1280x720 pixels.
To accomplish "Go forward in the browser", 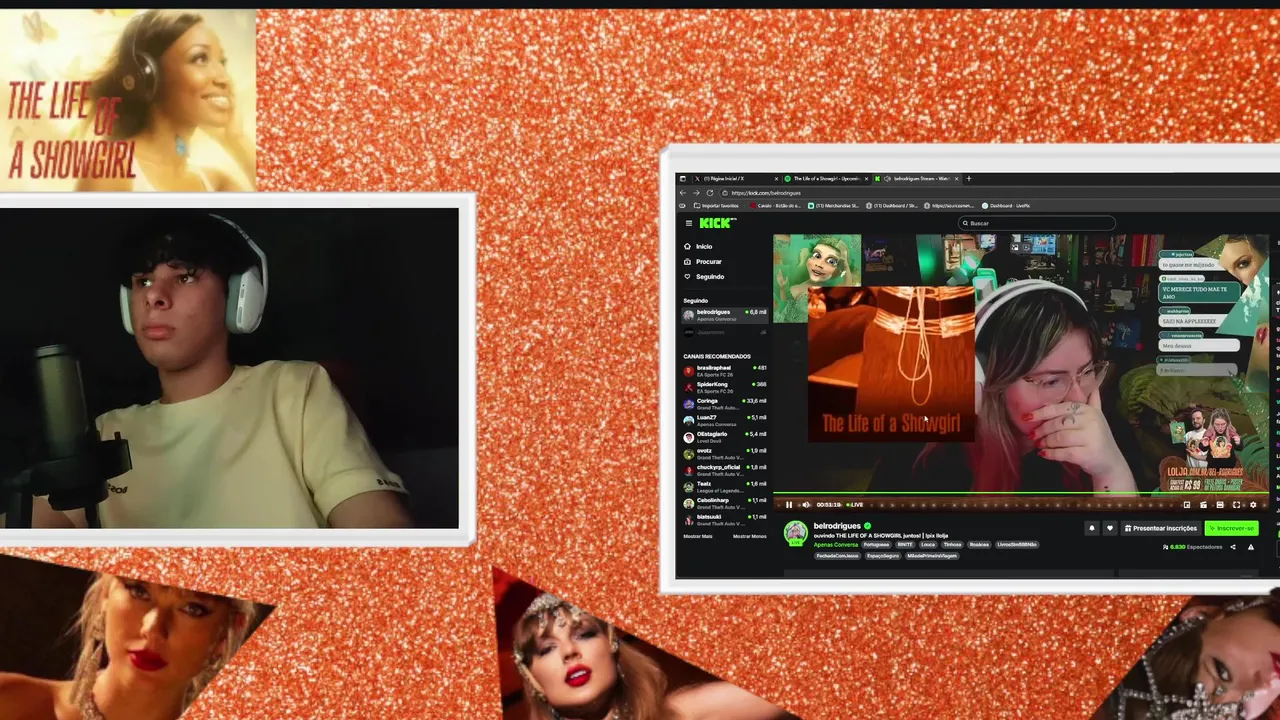I will click(696, 193).
